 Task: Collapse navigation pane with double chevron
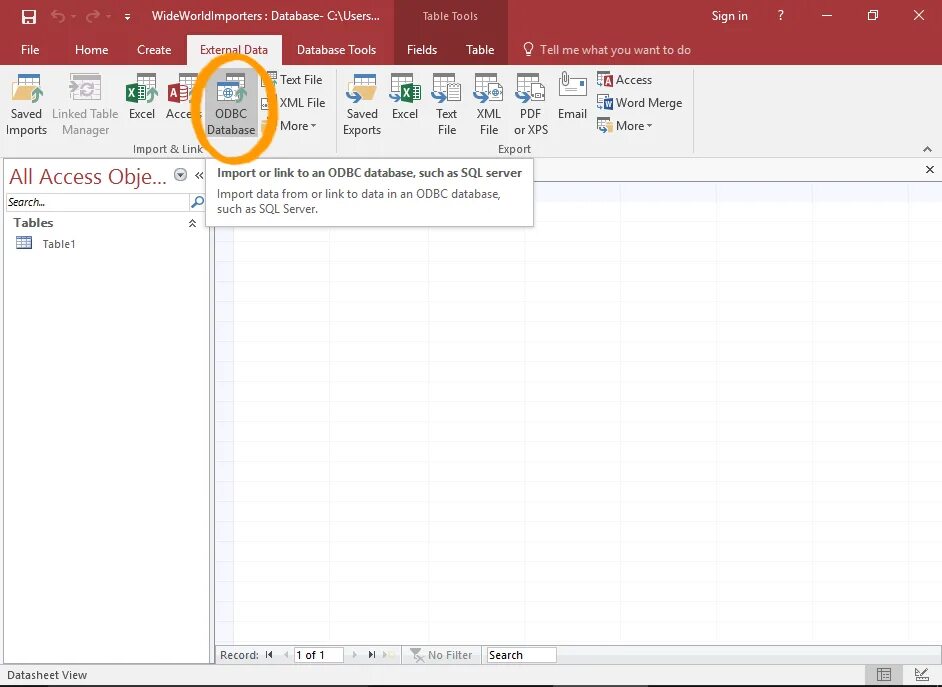[x=199, y=175]
